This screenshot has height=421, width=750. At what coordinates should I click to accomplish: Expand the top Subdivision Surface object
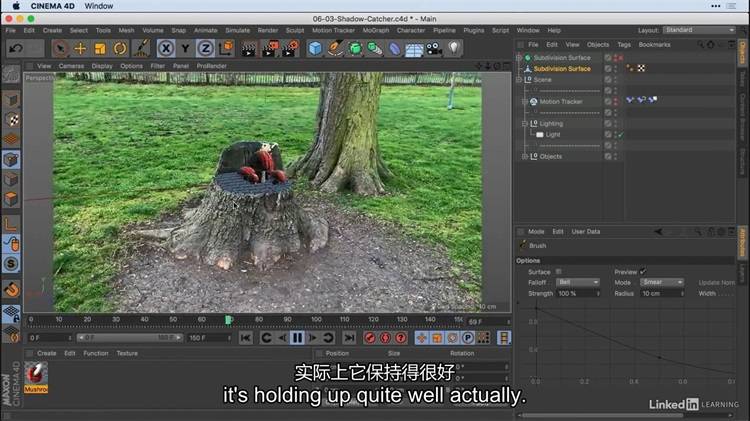coord(518,57)
